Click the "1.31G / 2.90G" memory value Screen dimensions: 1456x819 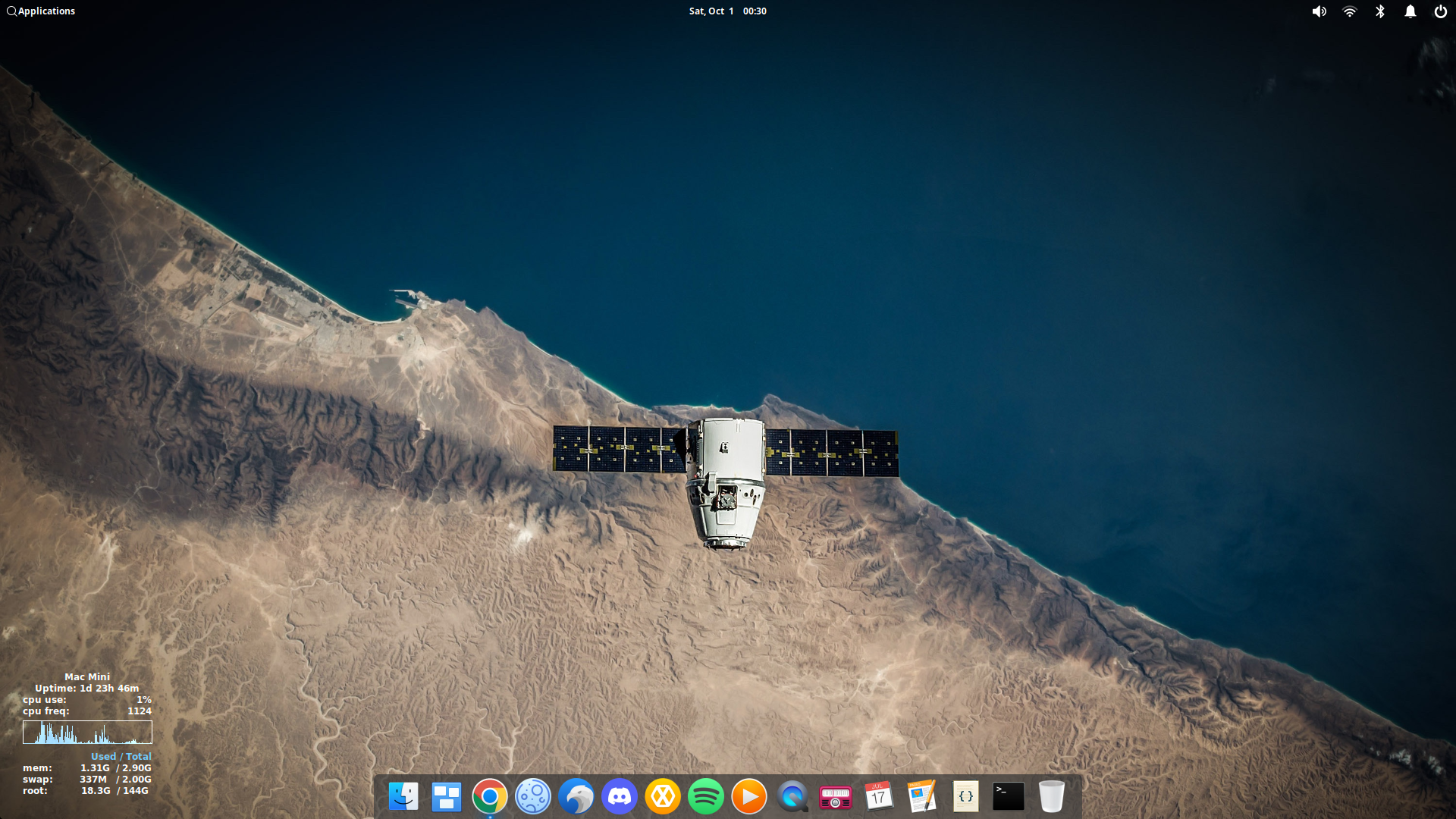116,768
